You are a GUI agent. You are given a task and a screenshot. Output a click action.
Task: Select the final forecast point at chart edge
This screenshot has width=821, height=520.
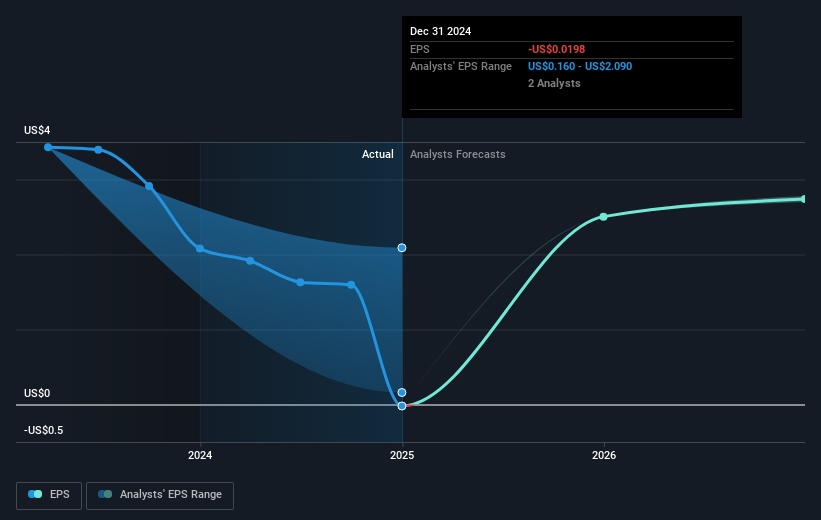(x=804, y=199)
